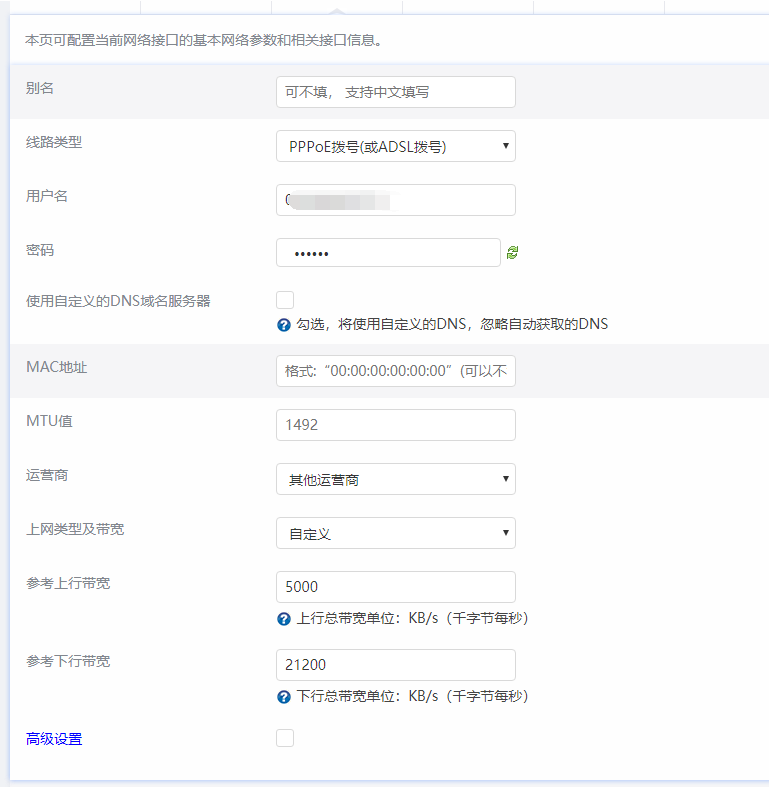Tick the 高级设置 checkbox
Image resolution: width=769 pixels, height=787 pixels.
(x=285, y=738)
